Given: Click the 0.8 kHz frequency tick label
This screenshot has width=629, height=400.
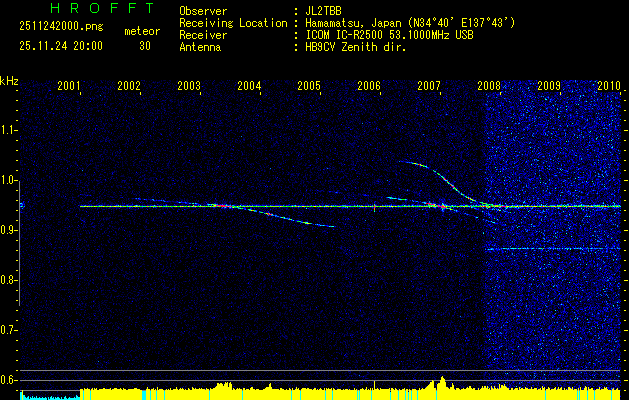Looking at the screenshot, I should tap(9, 280).
